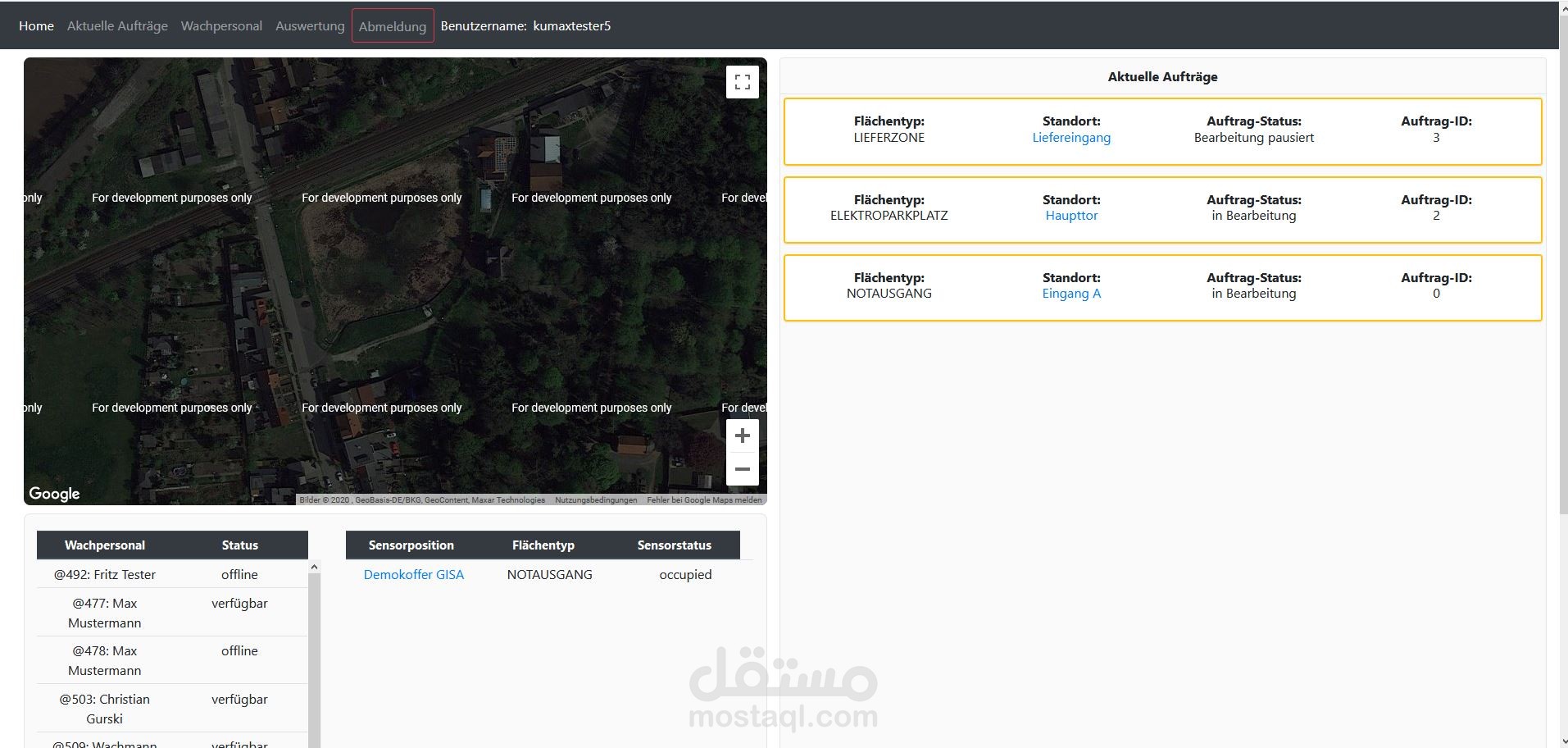Open the Haupttor location link

(1071, 216)
